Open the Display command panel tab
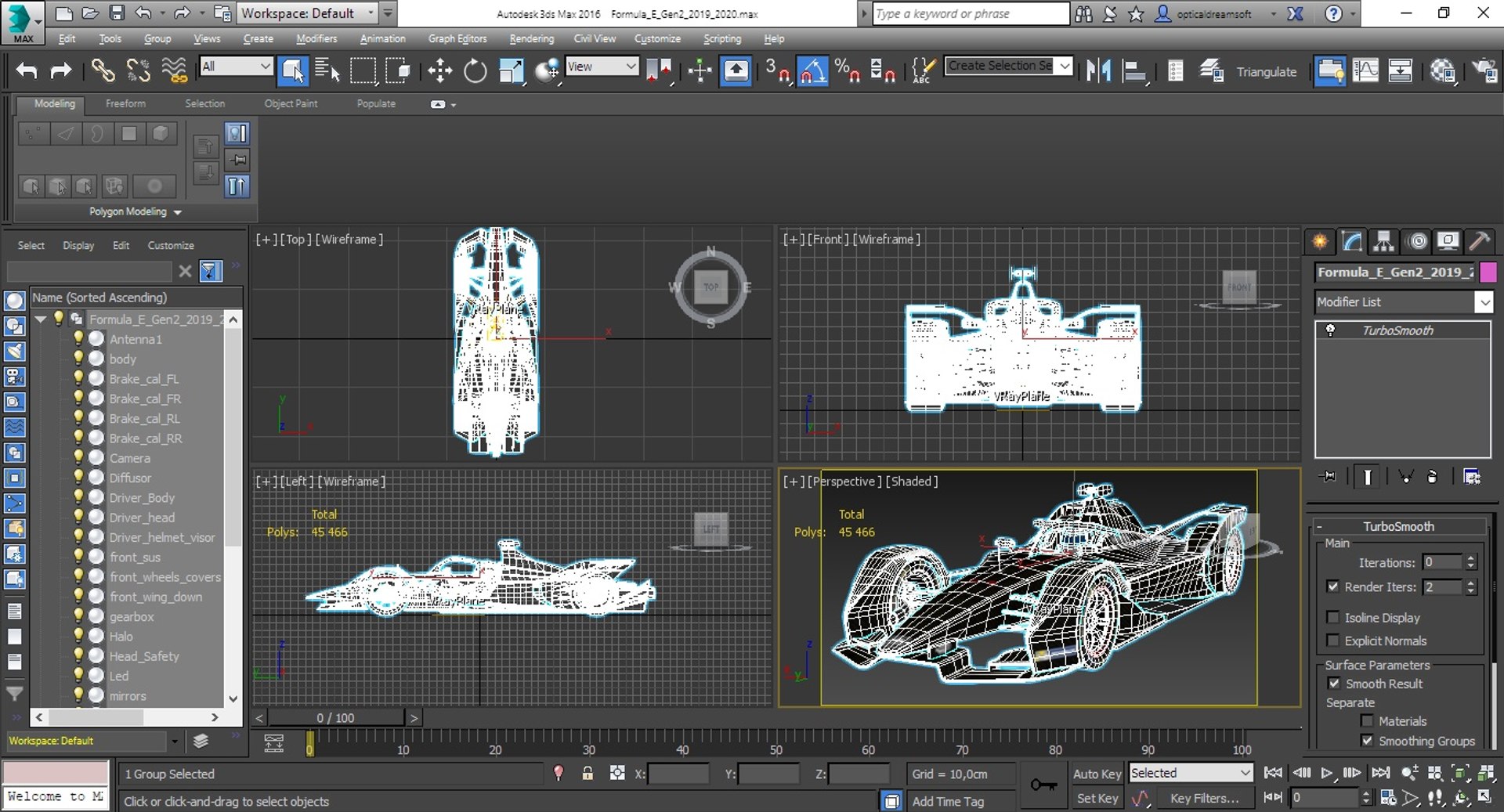 1448,241
